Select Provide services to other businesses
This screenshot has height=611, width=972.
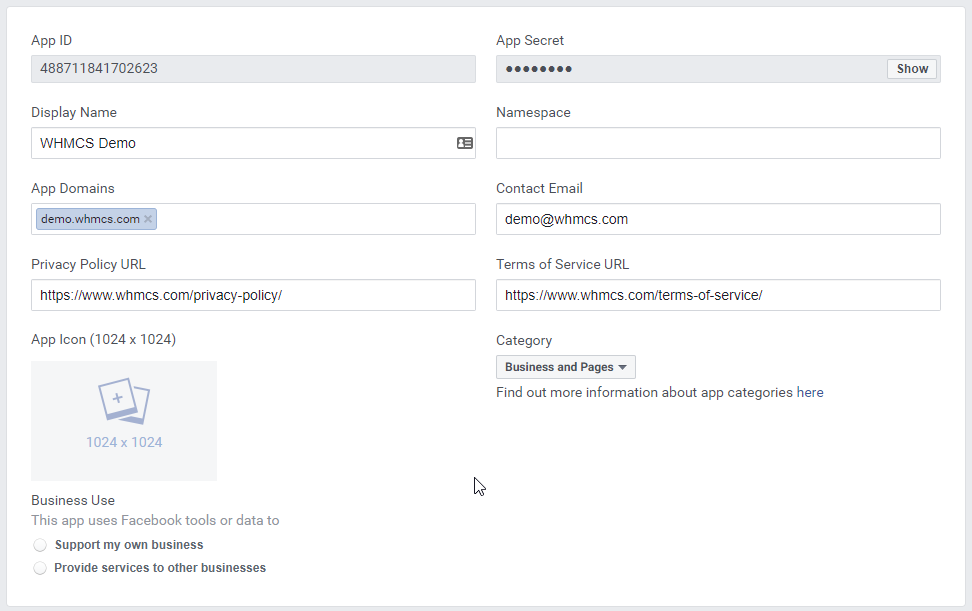click(x=40, y=568)
